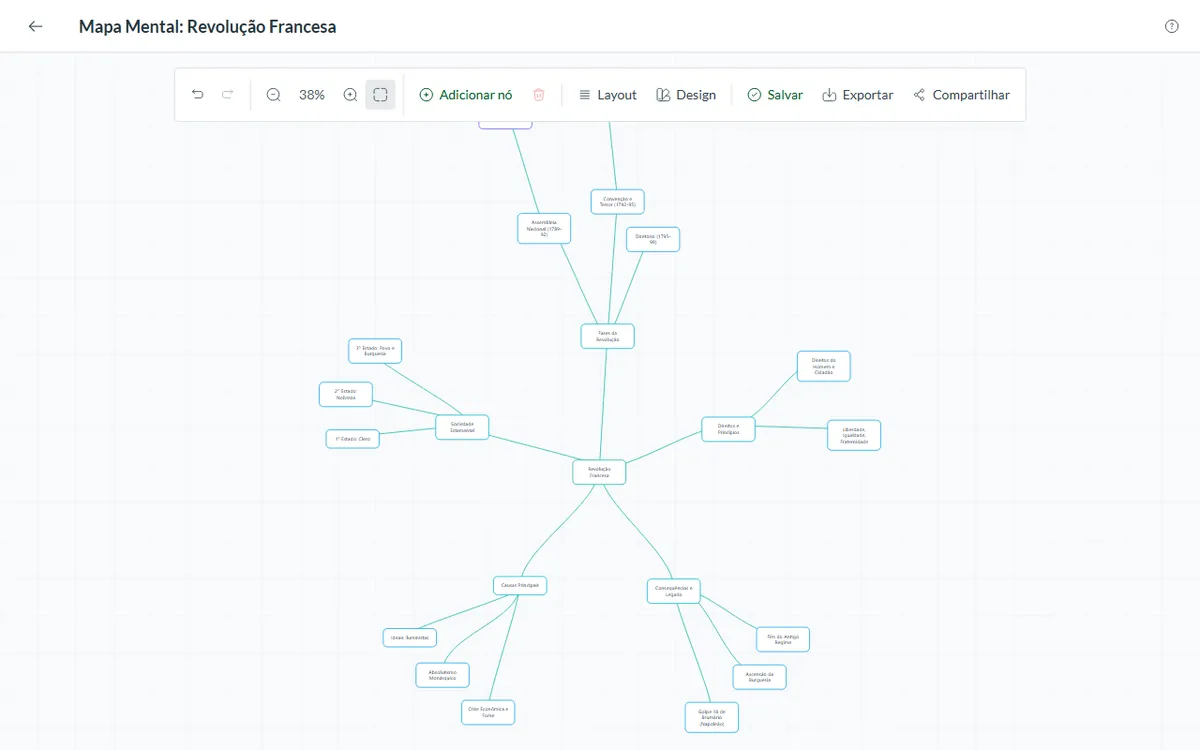Select the 2º Estado: Nobreza node
This screenshot has width=1200, height=750.
[346, 394]
